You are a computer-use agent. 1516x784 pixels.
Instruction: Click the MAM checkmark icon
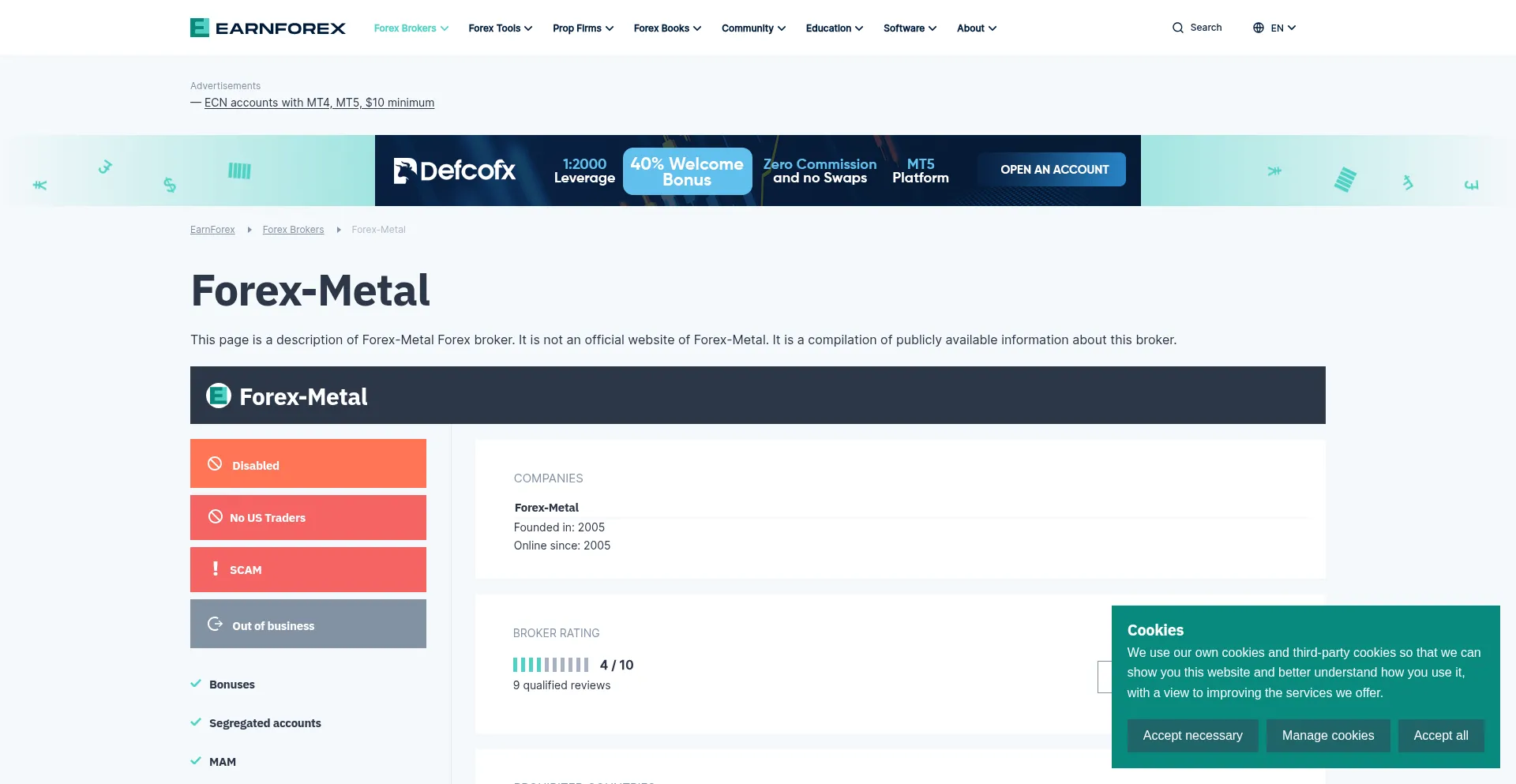pos(196,761)
